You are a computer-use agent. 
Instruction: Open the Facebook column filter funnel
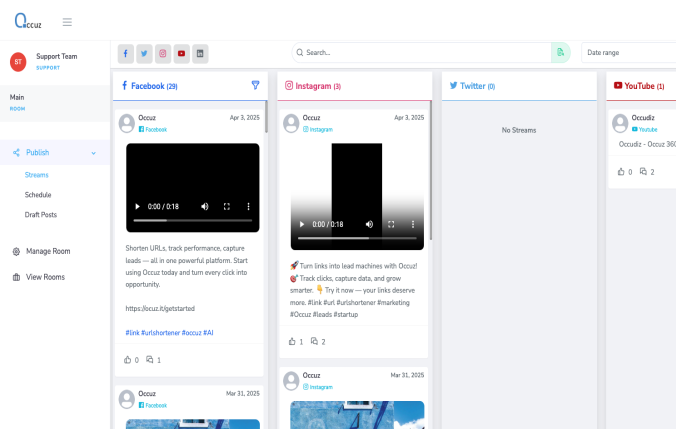click(255, 86)
